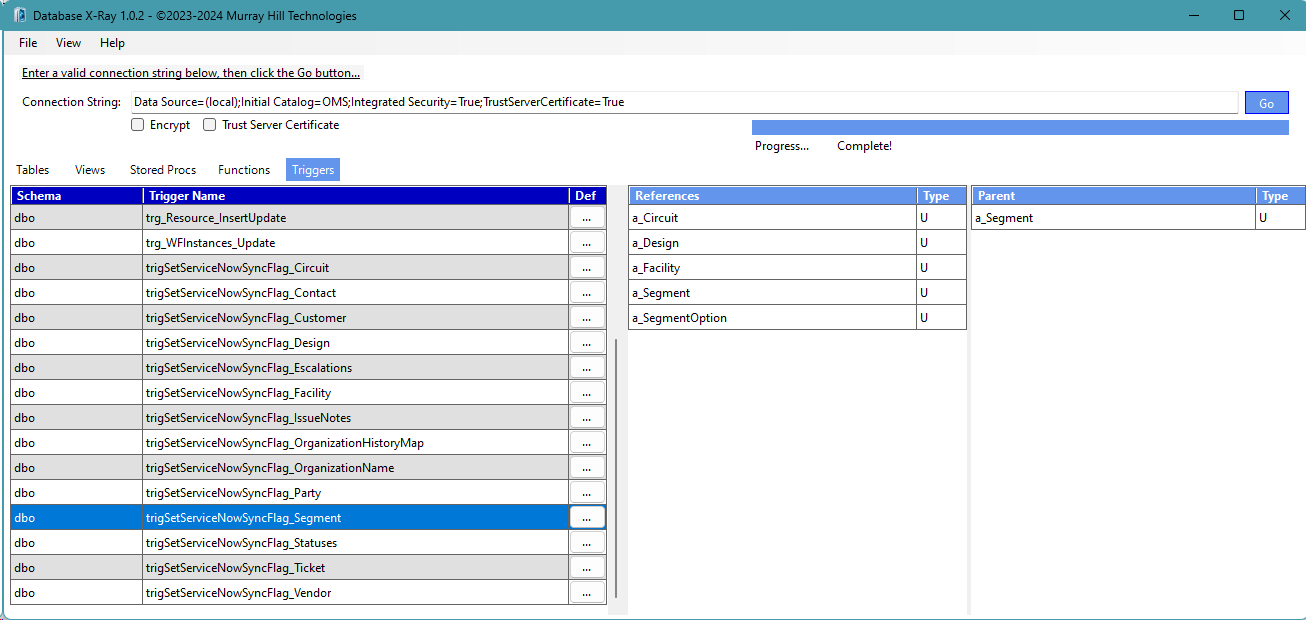Click the Go button
The image size is (1306, 620).
coord(1266,103)
